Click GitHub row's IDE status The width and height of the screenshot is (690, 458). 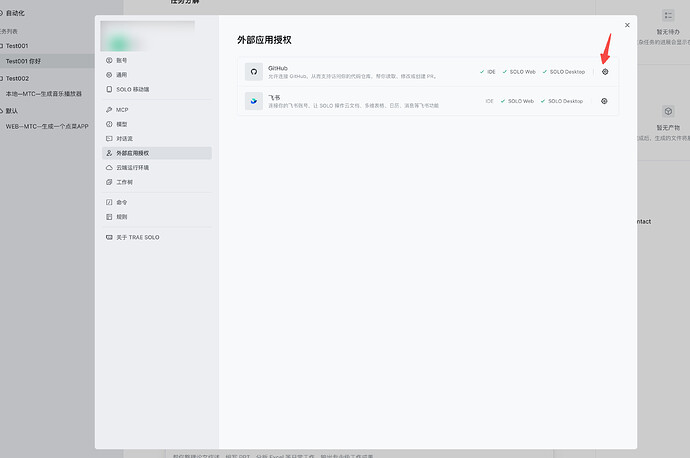click(488, 72)
